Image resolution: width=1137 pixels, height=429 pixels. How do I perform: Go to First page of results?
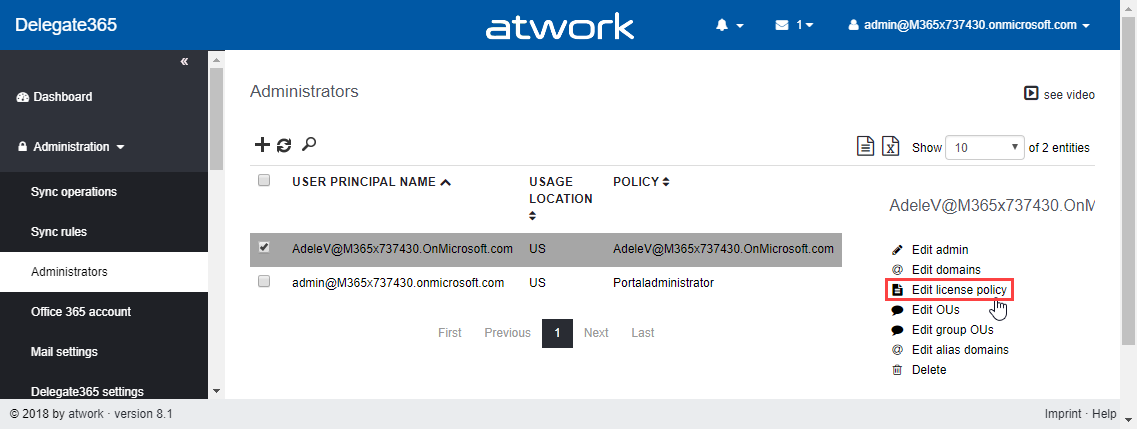450,333
